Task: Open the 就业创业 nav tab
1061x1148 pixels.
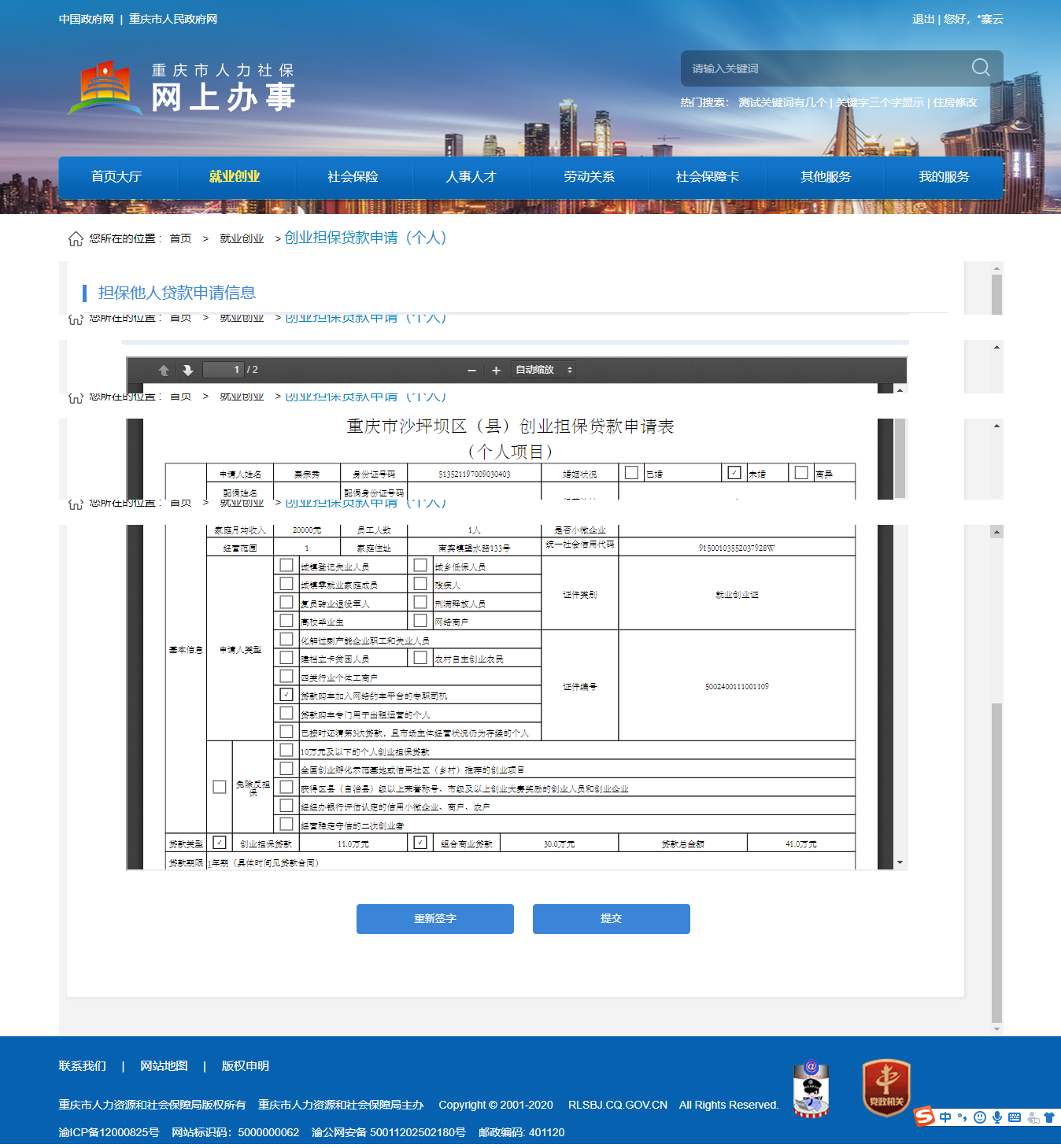Action: (235, 177)
